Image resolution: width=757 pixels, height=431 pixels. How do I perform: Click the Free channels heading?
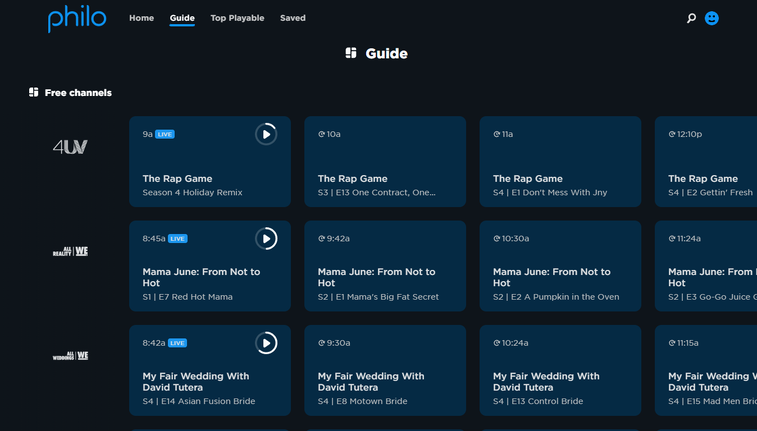(x=78, y=93)
